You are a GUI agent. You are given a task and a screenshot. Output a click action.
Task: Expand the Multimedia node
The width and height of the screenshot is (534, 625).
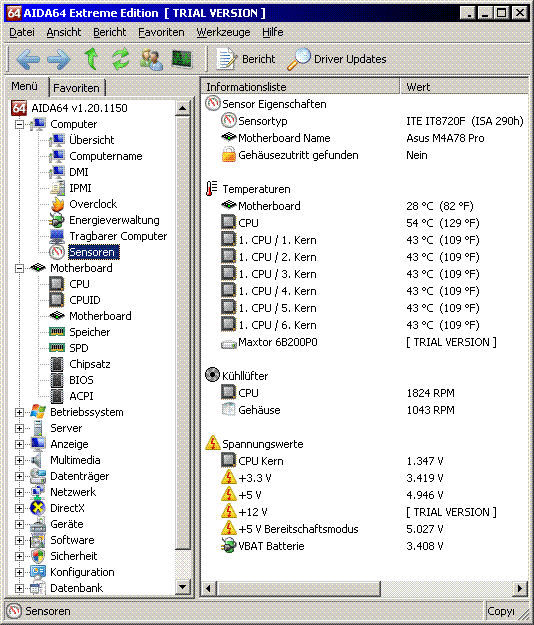(x=19, y=460)
